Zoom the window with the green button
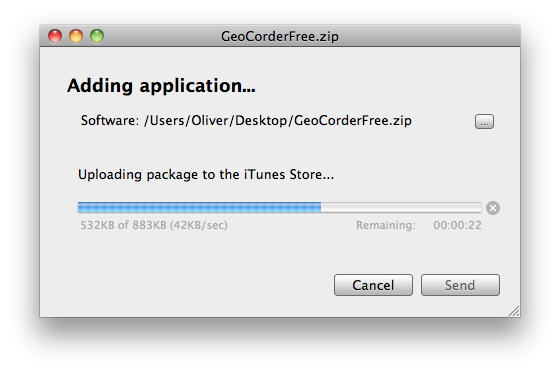The width and height of the screenshot is (560, 372). tap(97, 36)
